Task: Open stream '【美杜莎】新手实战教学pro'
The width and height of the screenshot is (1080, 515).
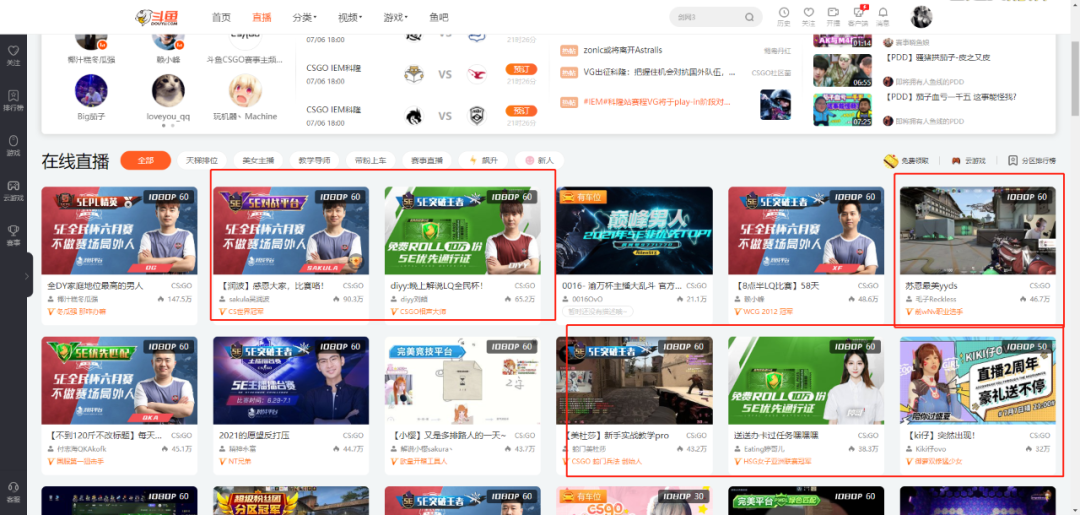Action: [615, 435]
